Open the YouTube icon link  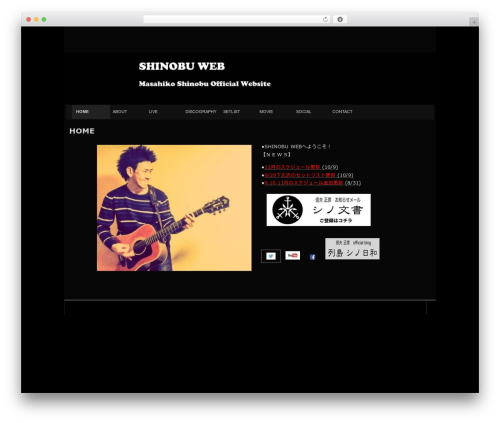pyautogui.click(x=293, y=255)
